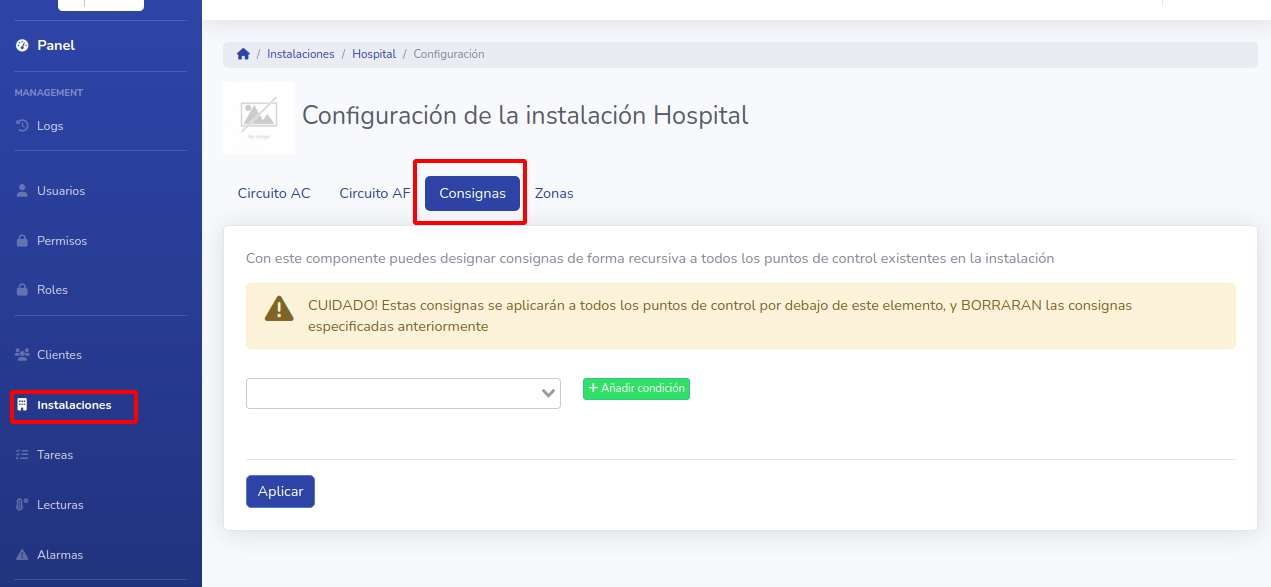1271x587 pixels.
Task: Select the Circuito AF tab
Action: pos(374,192)
